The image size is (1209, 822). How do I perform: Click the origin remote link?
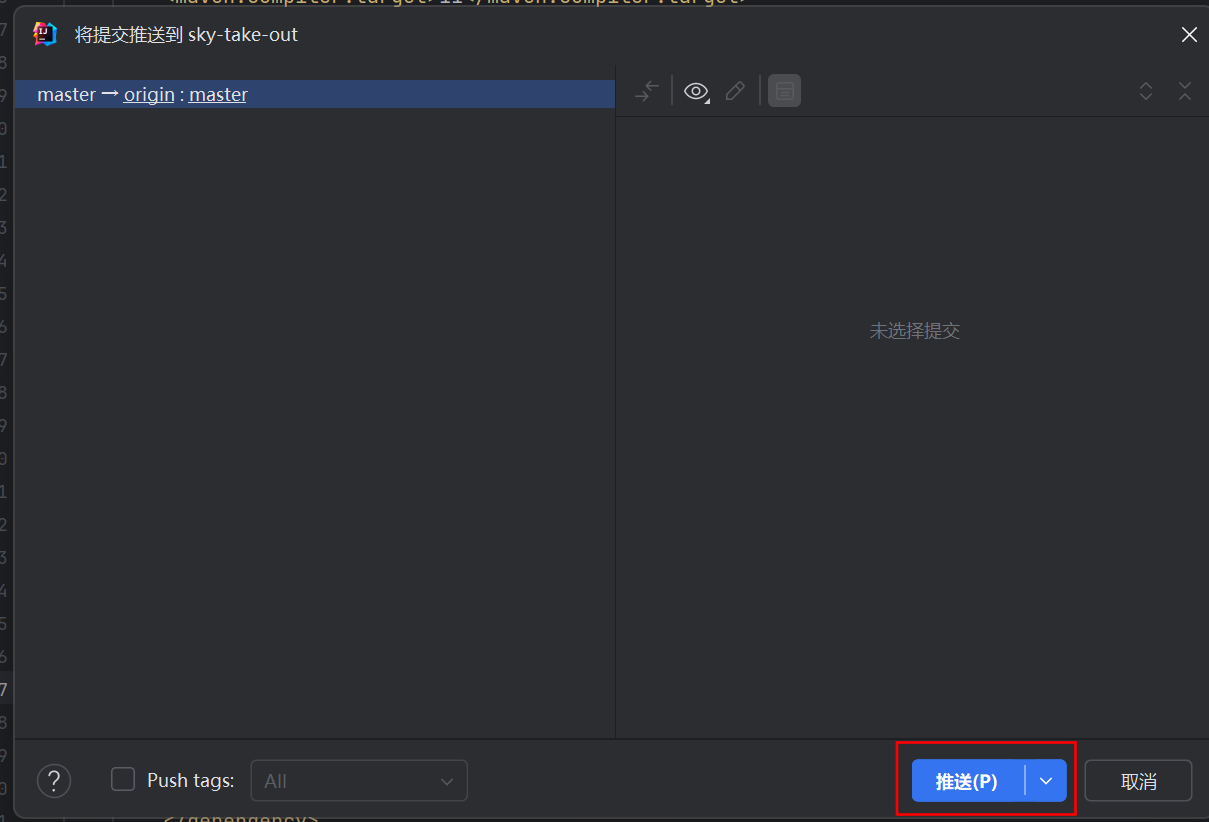(149, 95)
